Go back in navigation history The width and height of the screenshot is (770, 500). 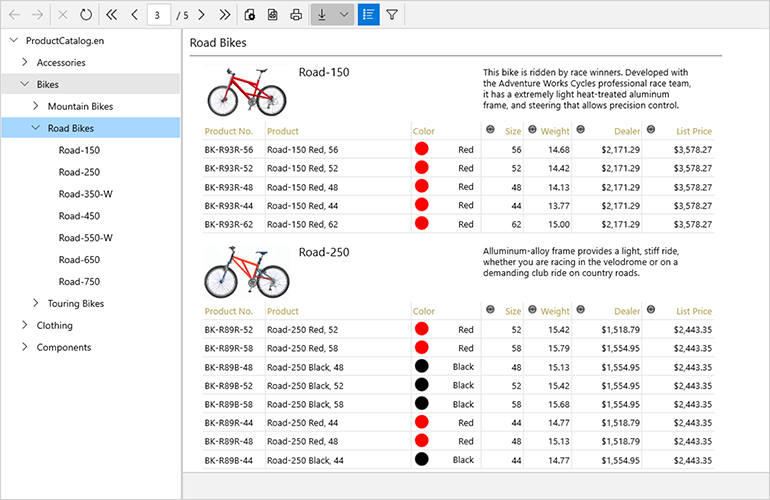click(15, 15)
